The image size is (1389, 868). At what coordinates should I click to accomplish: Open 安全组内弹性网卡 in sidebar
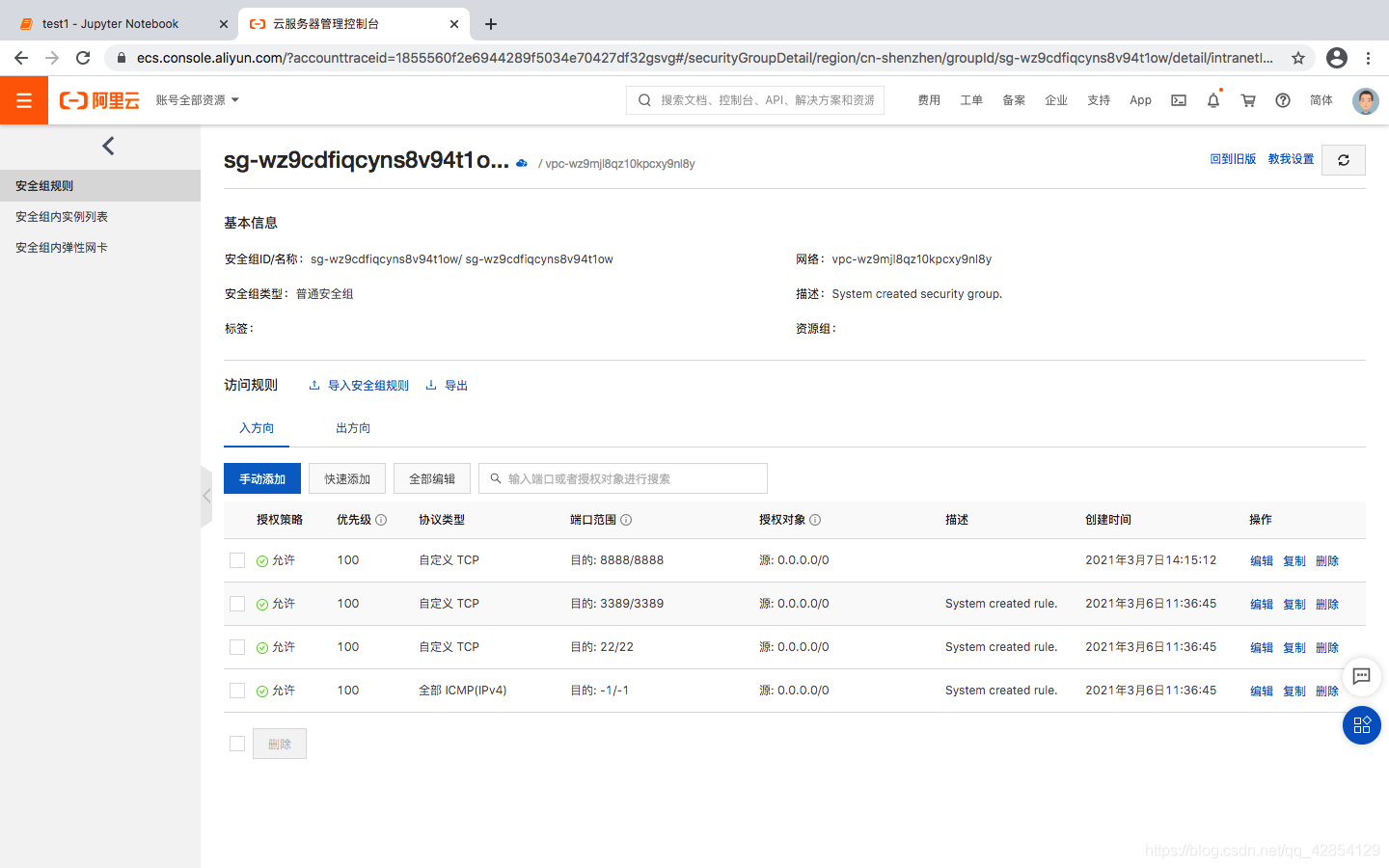pos(100,248)
